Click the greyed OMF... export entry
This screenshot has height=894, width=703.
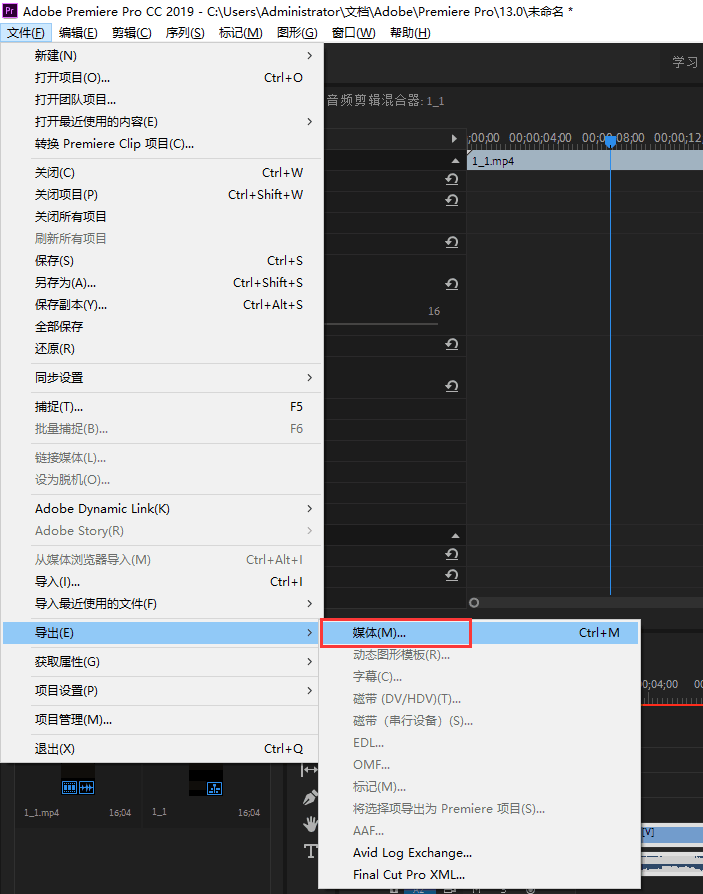tap(479, 765)
